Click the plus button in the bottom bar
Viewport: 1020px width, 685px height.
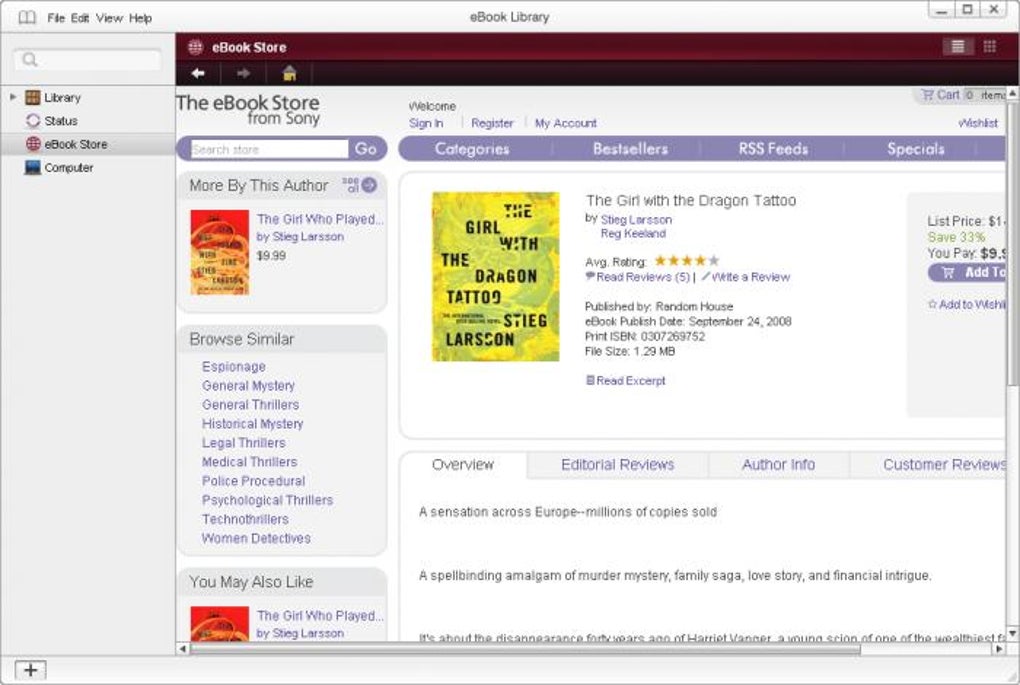click(x=31, y=669)
